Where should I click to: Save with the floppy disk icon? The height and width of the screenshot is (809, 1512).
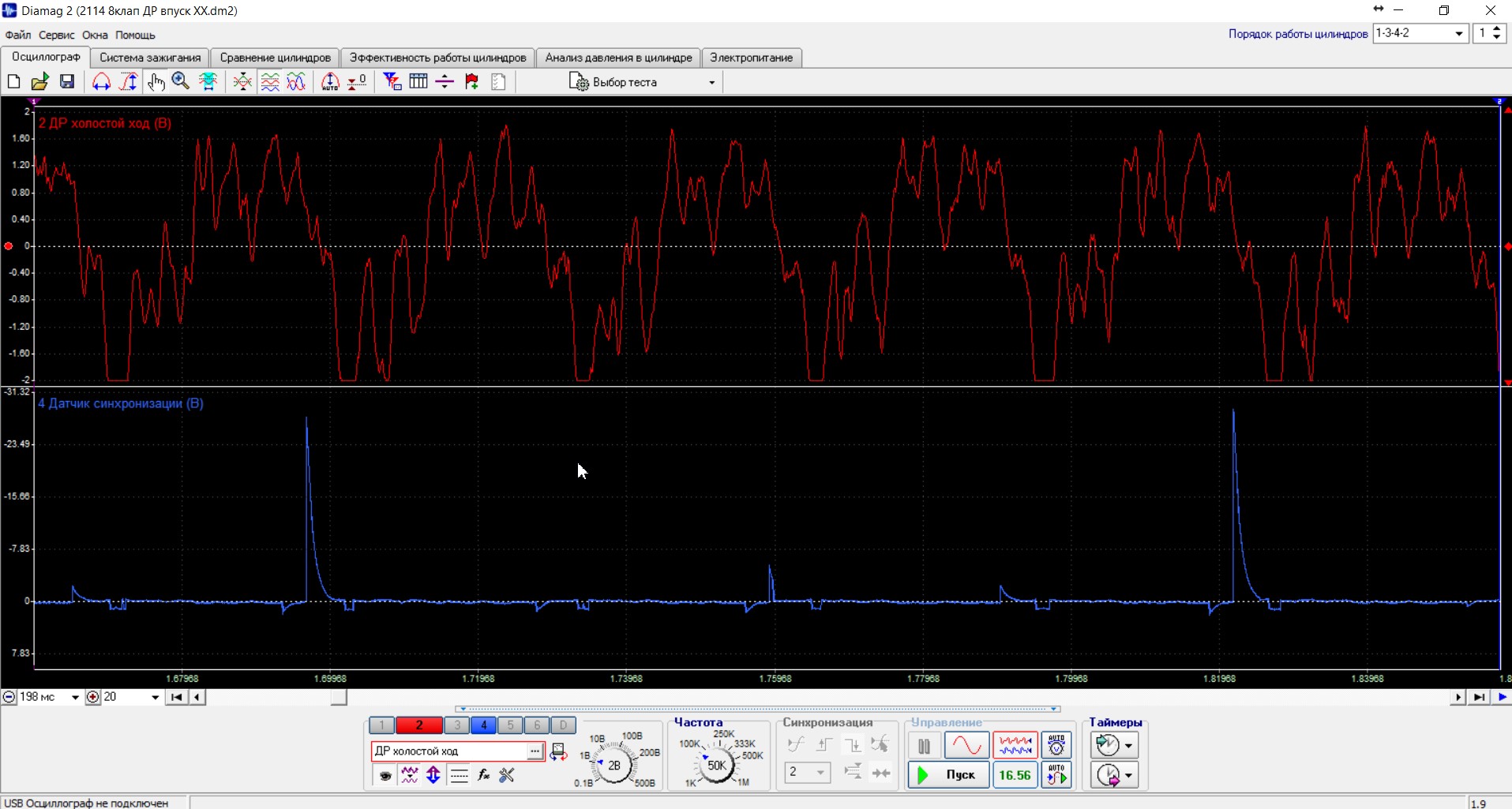tap(67, 82)
